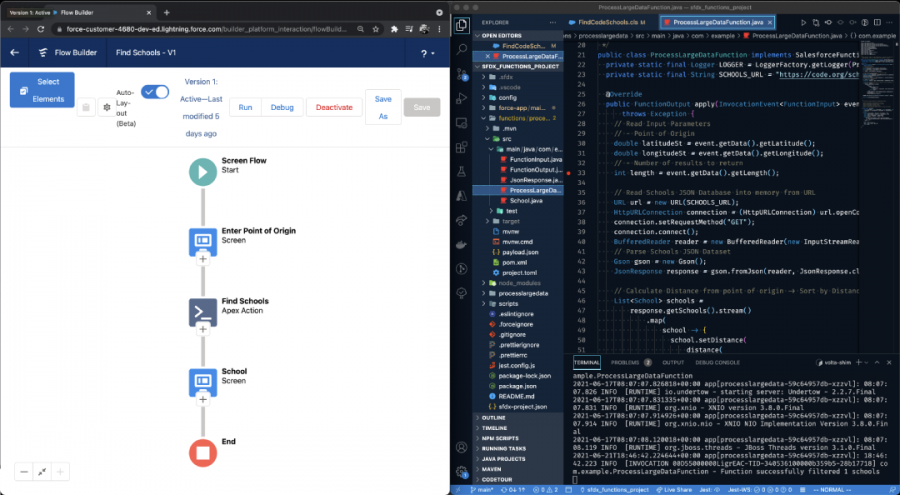Screen dimensions: 900x495
Task: Zoom out the flow canvas
Action: point(24,472)
